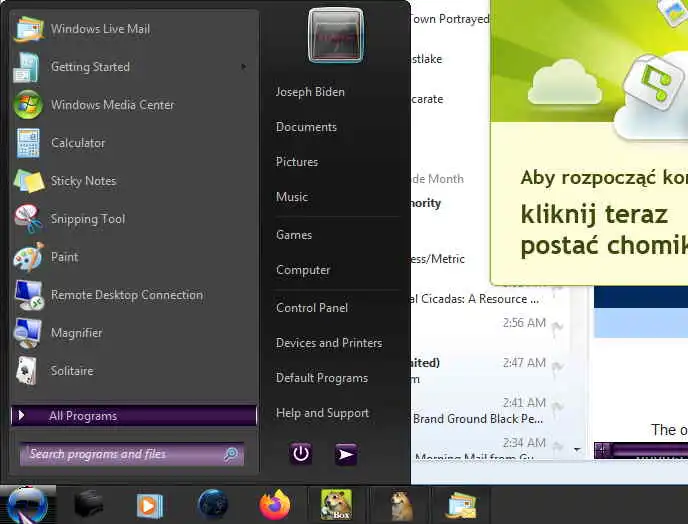
Task: Click the Getting Started icon
Action: [x=27, y=67]
